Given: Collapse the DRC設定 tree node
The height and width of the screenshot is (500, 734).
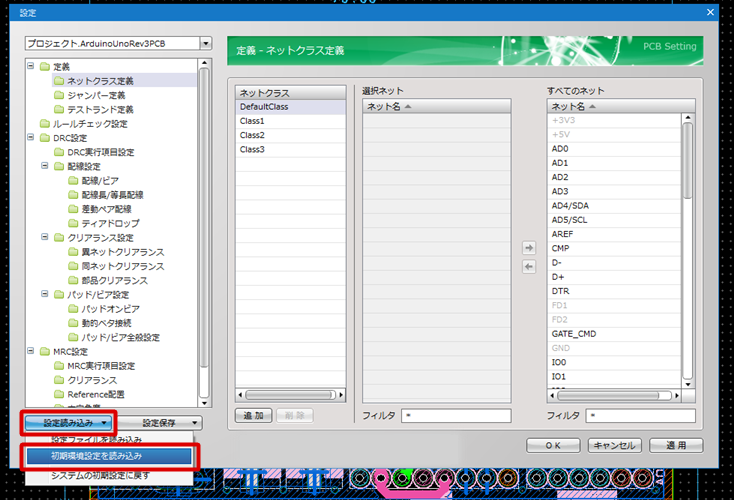Looking at the screenshot, I should (x=31, y=138).
